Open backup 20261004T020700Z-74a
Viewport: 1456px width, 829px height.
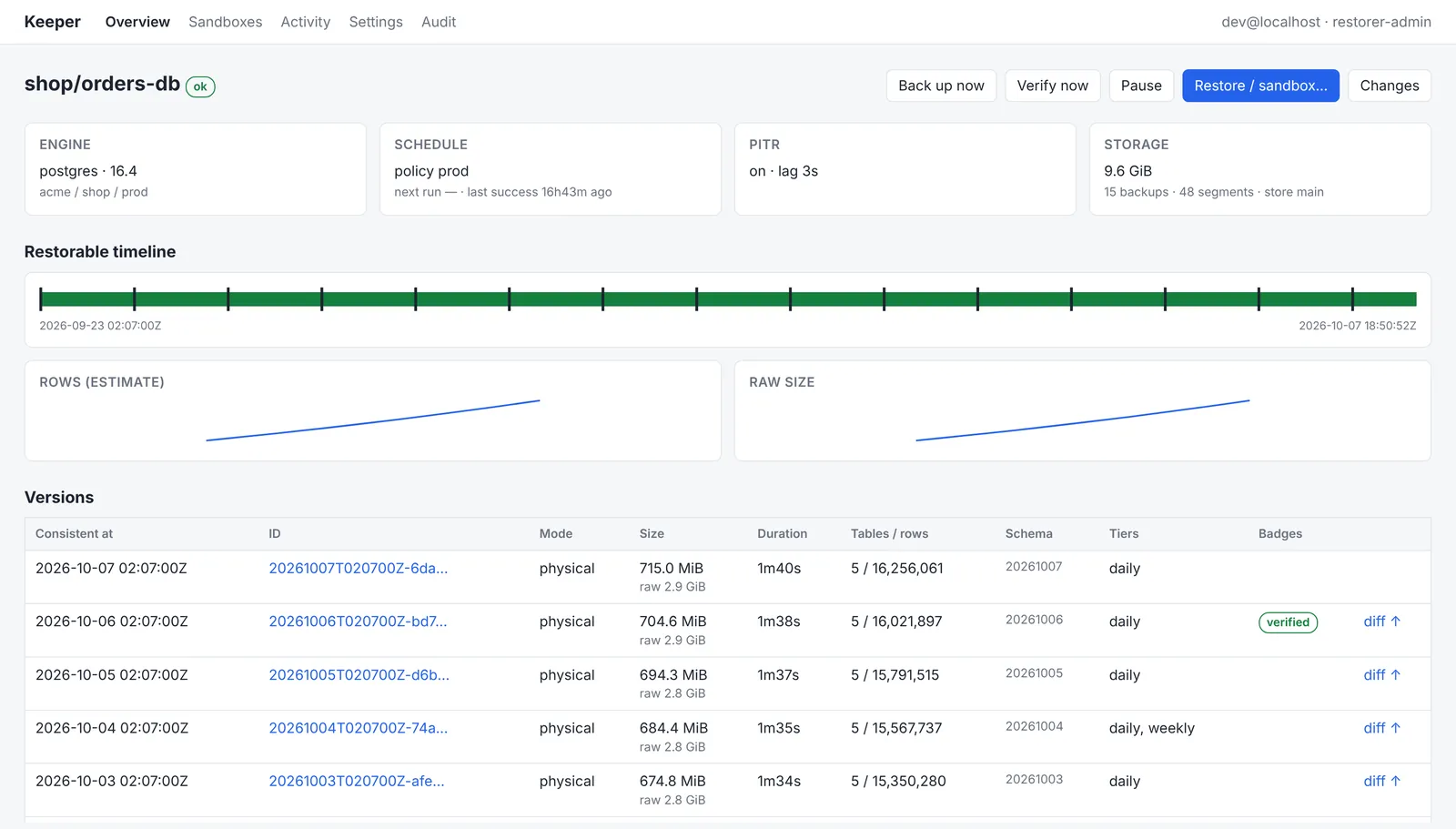358,728
